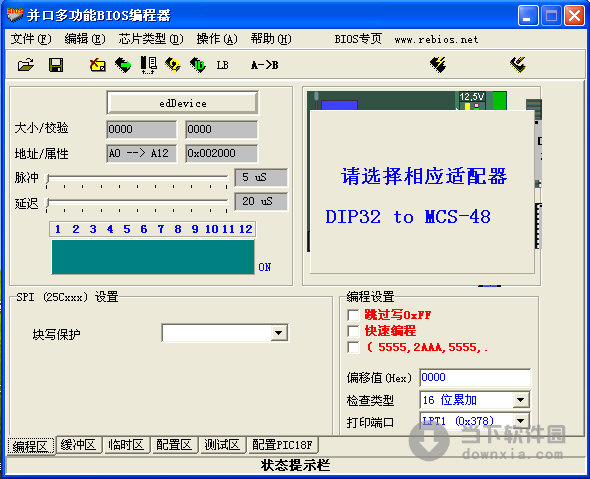Image resolution: width=590 pixels, height=479 pixels.
Task: Enable the 快速编程 checkbox
Action: tap(353, 331)
